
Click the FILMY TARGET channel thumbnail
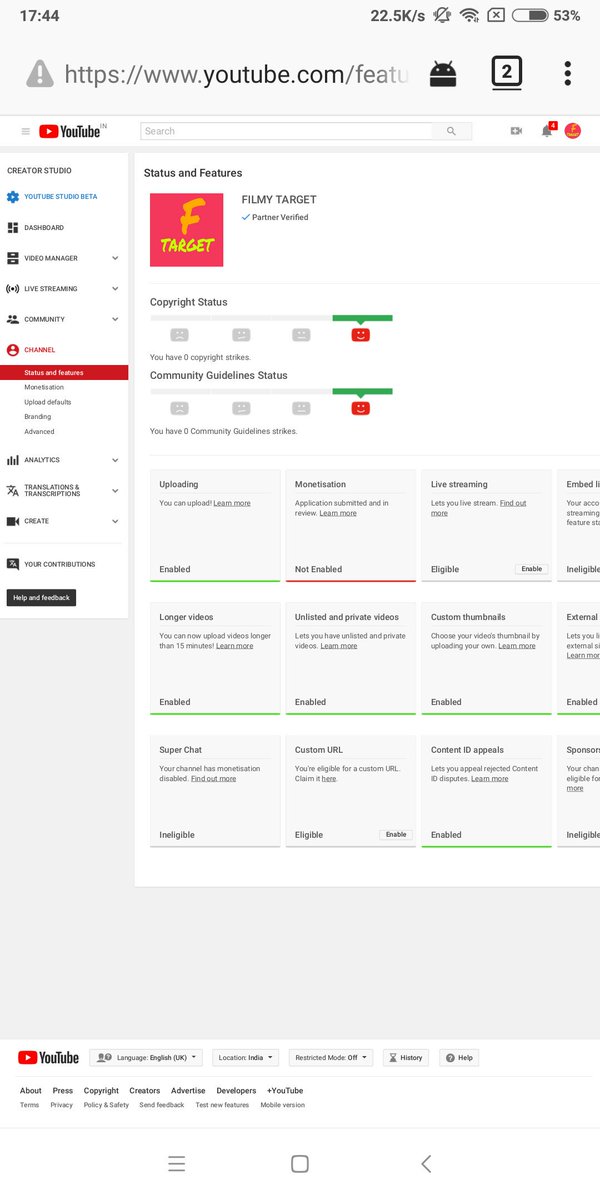187,230
